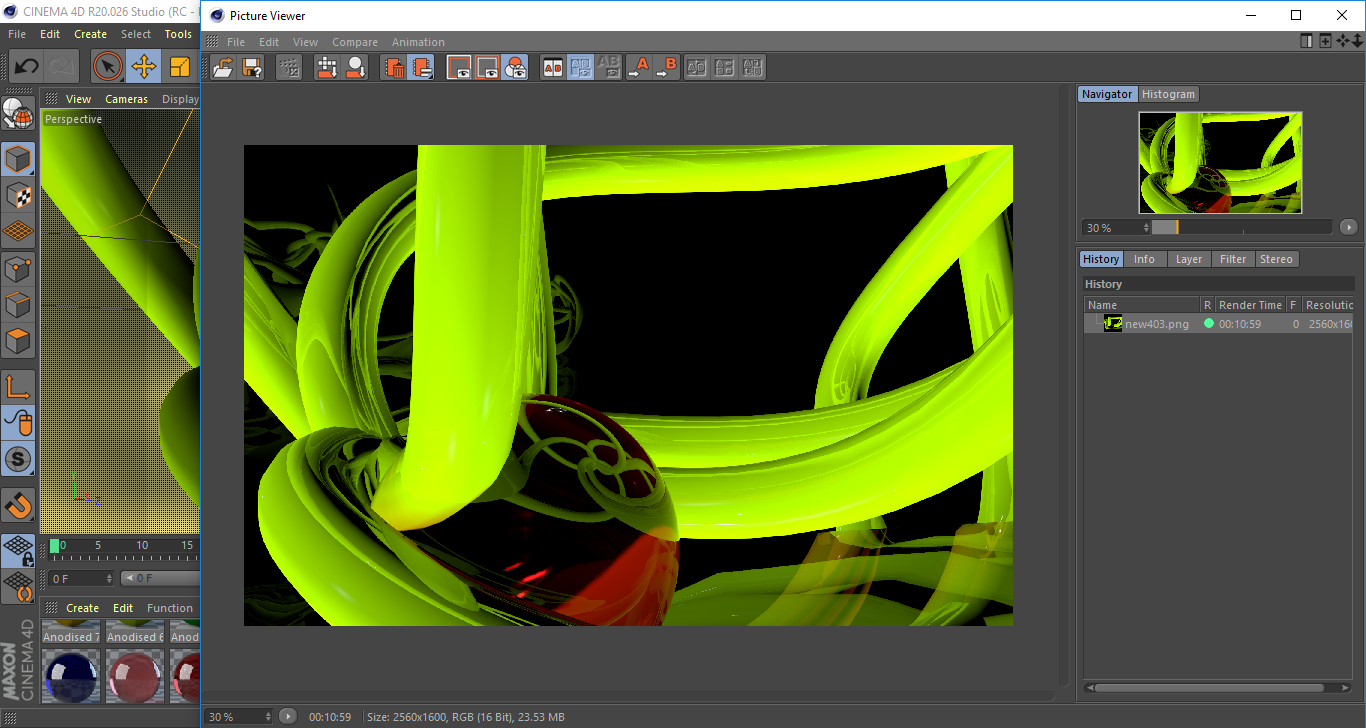Toggle the Display Filter colored circles icon
1366x728 pixels.
[x=515, y=67]
